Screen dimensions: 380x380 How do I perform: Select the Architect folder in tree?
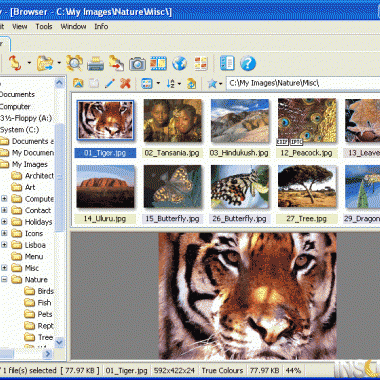pos(32,176)
